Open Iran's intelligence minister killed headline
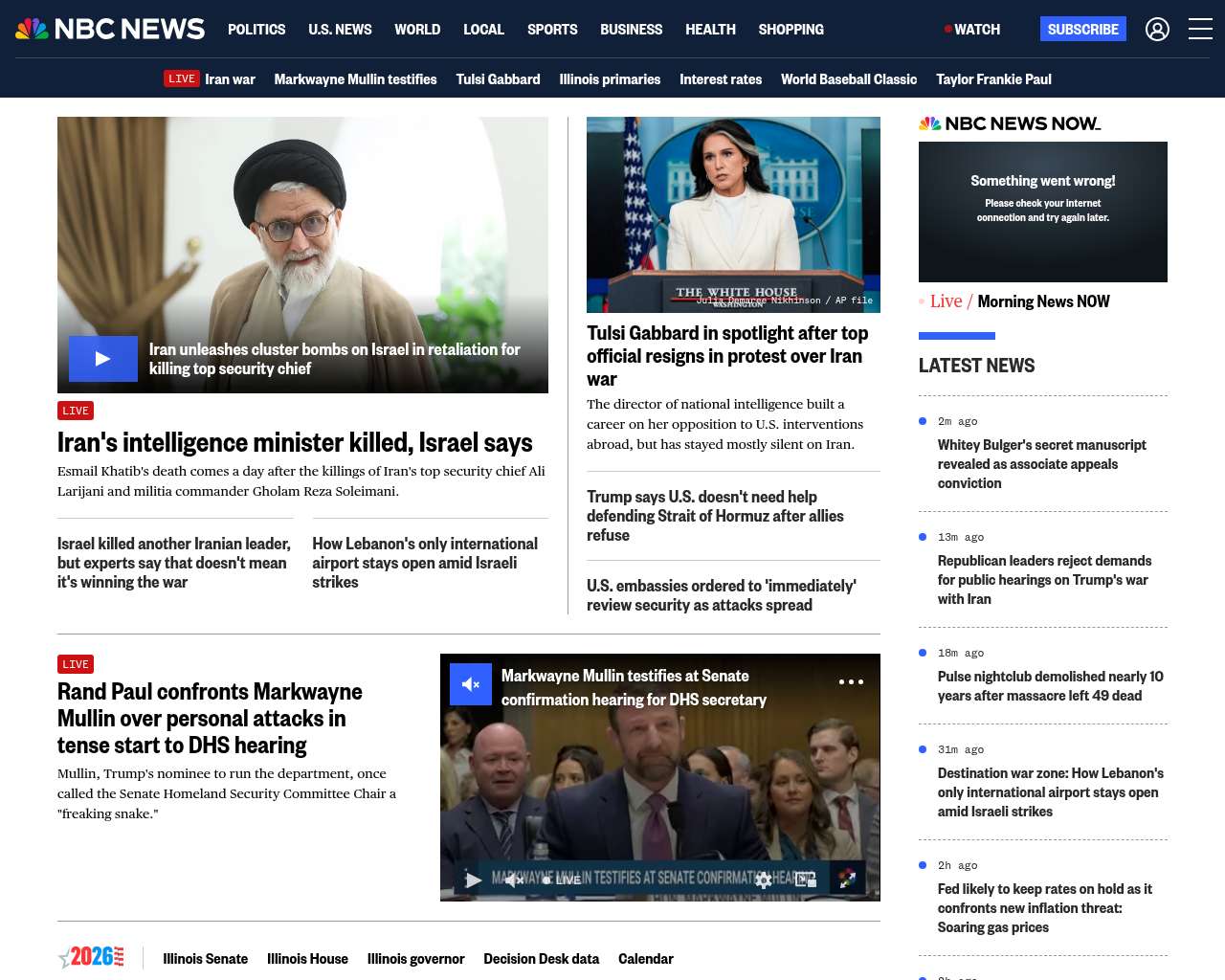 (x=295, y=442)
